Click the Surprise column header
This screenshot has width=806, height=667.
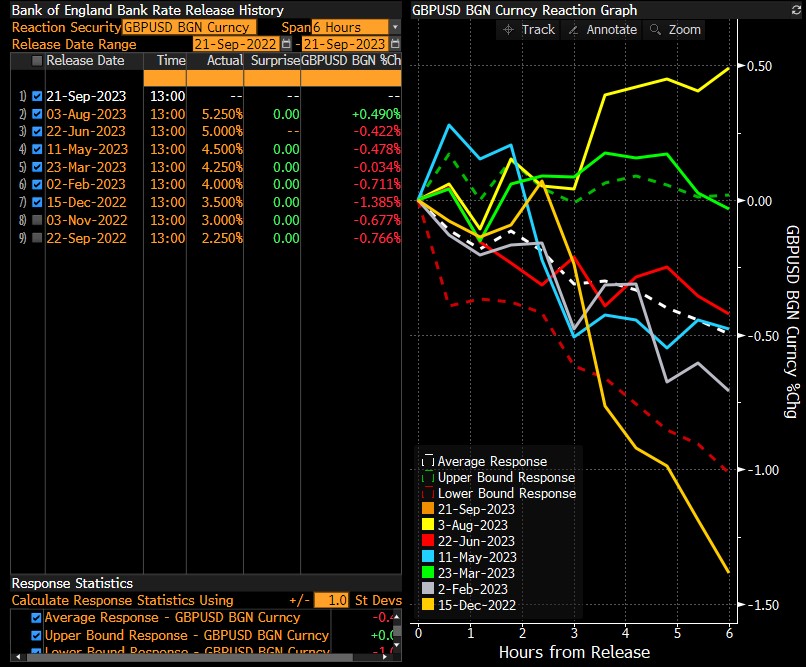(x=273, y=61)
